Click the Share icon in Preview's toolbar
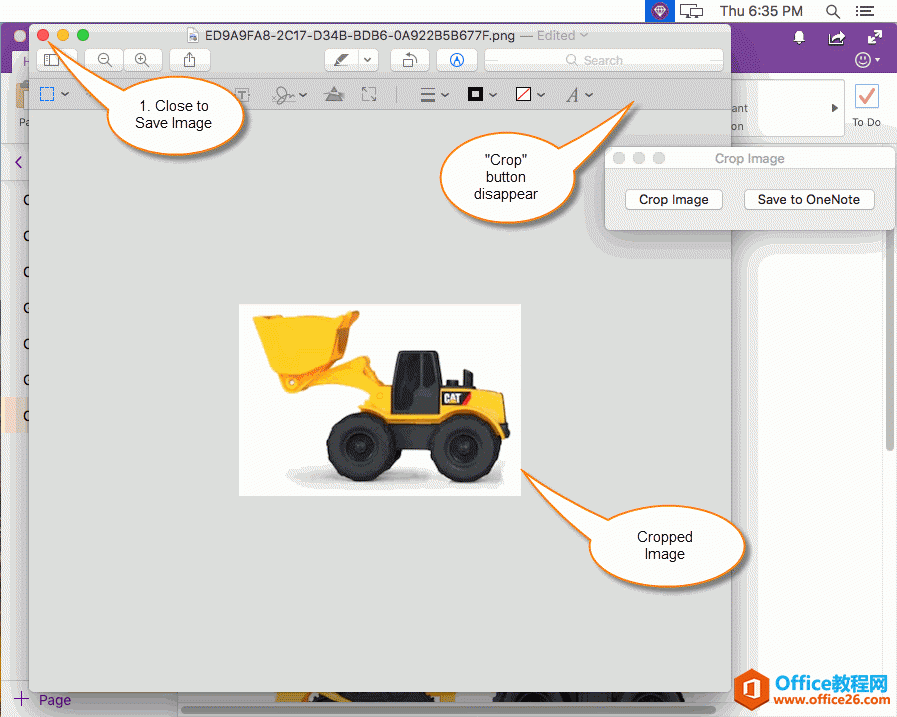 190,60
